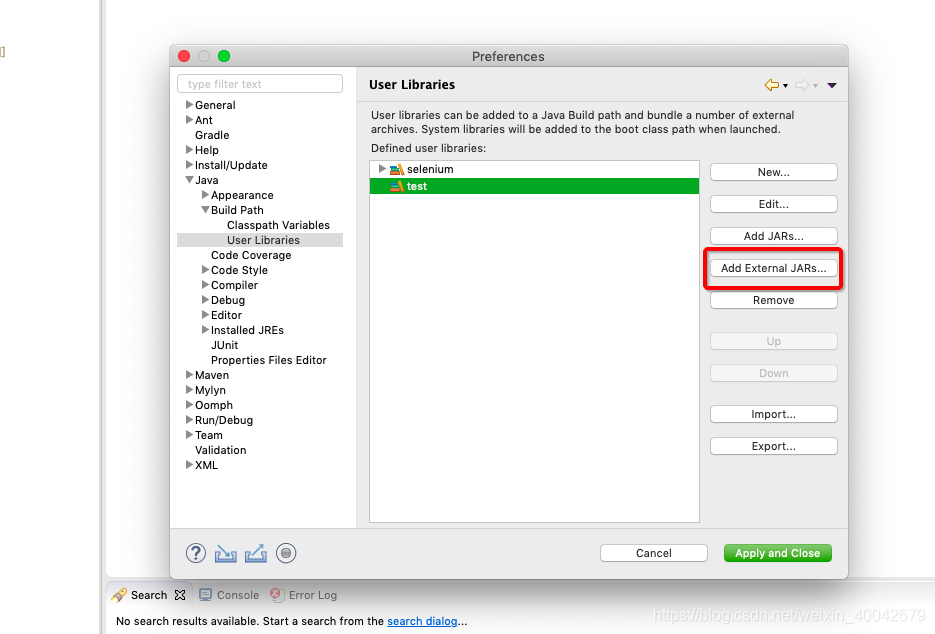This screenshot has width=935, height=634.
Task: Expand the General preferences node
Action: (189, 104)
